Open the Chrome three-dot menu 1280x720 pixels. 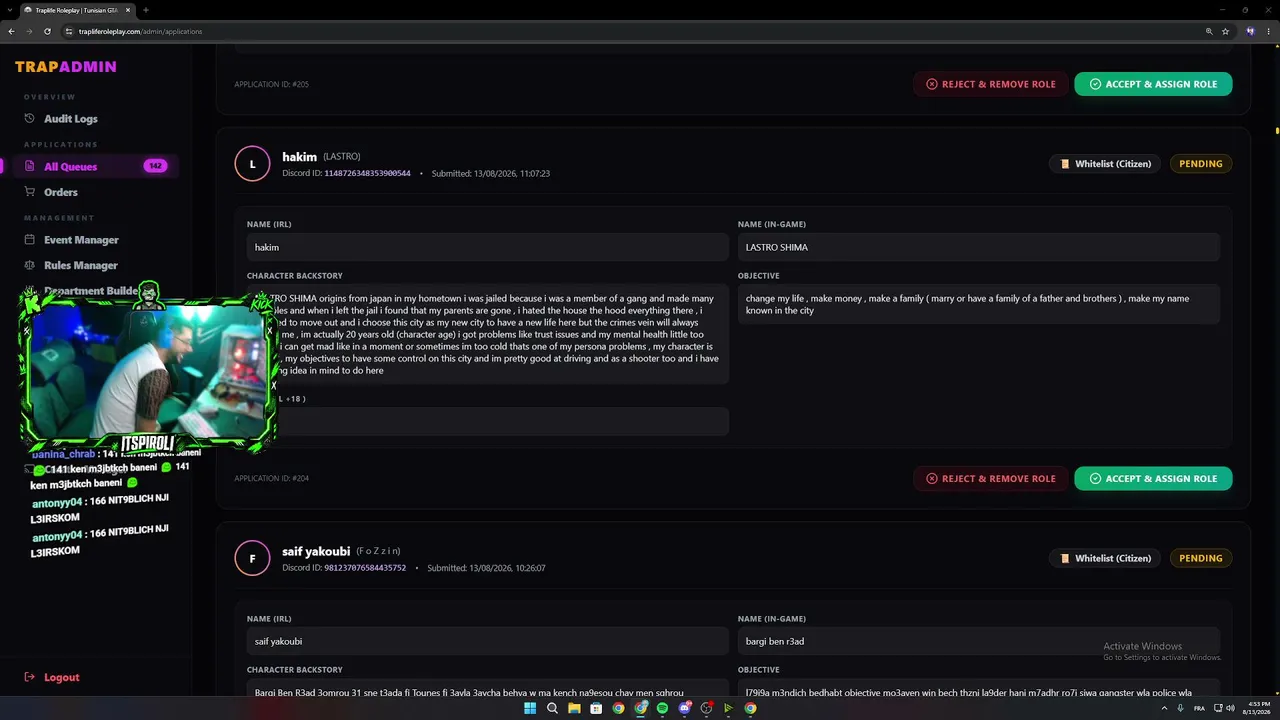[x=1269, y=31]
